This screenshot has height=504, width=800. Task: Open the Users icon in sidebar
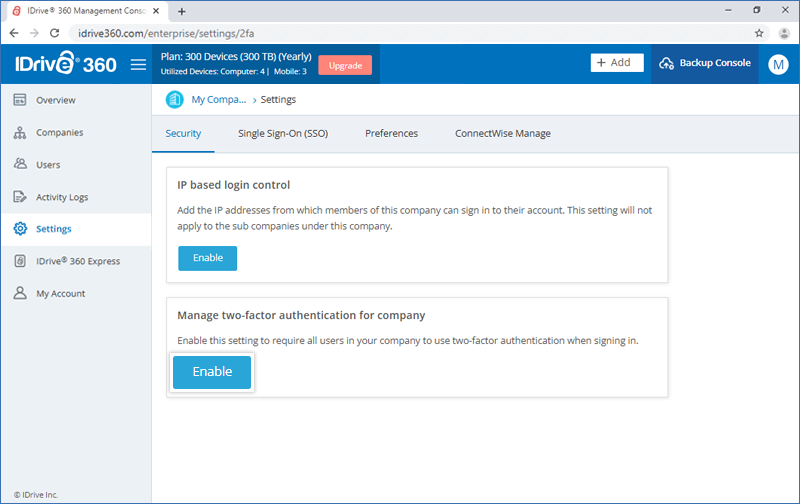point(20,164)
